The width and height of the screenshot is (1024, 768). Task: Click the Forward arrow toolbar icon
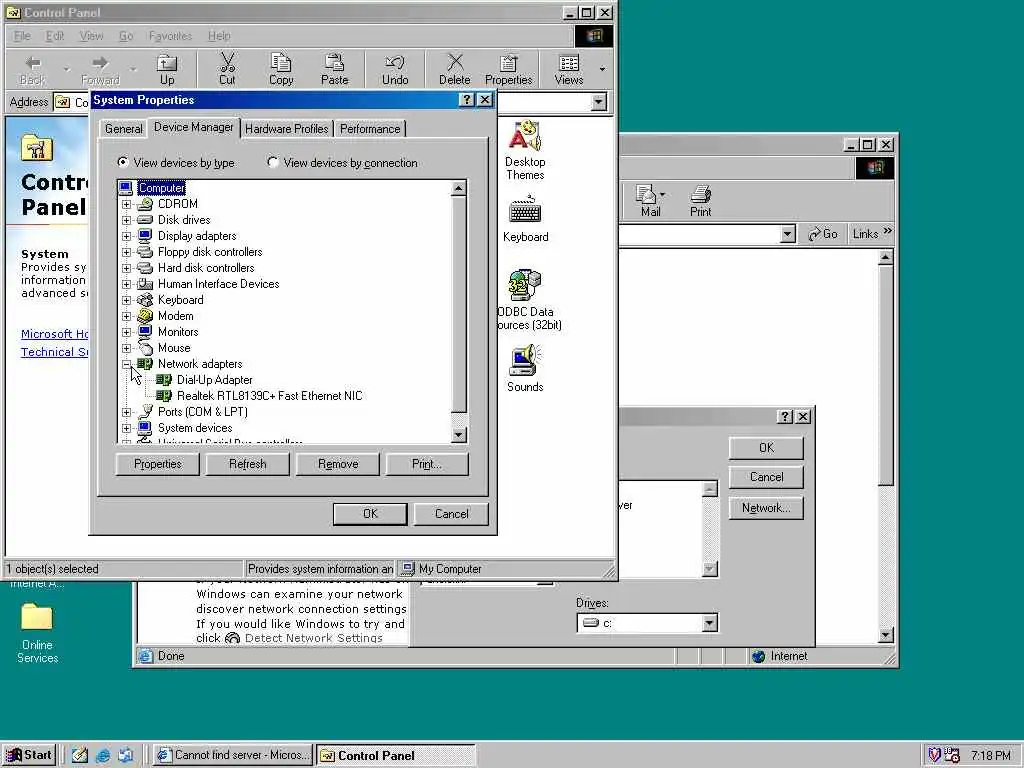[x=100, y=69]
